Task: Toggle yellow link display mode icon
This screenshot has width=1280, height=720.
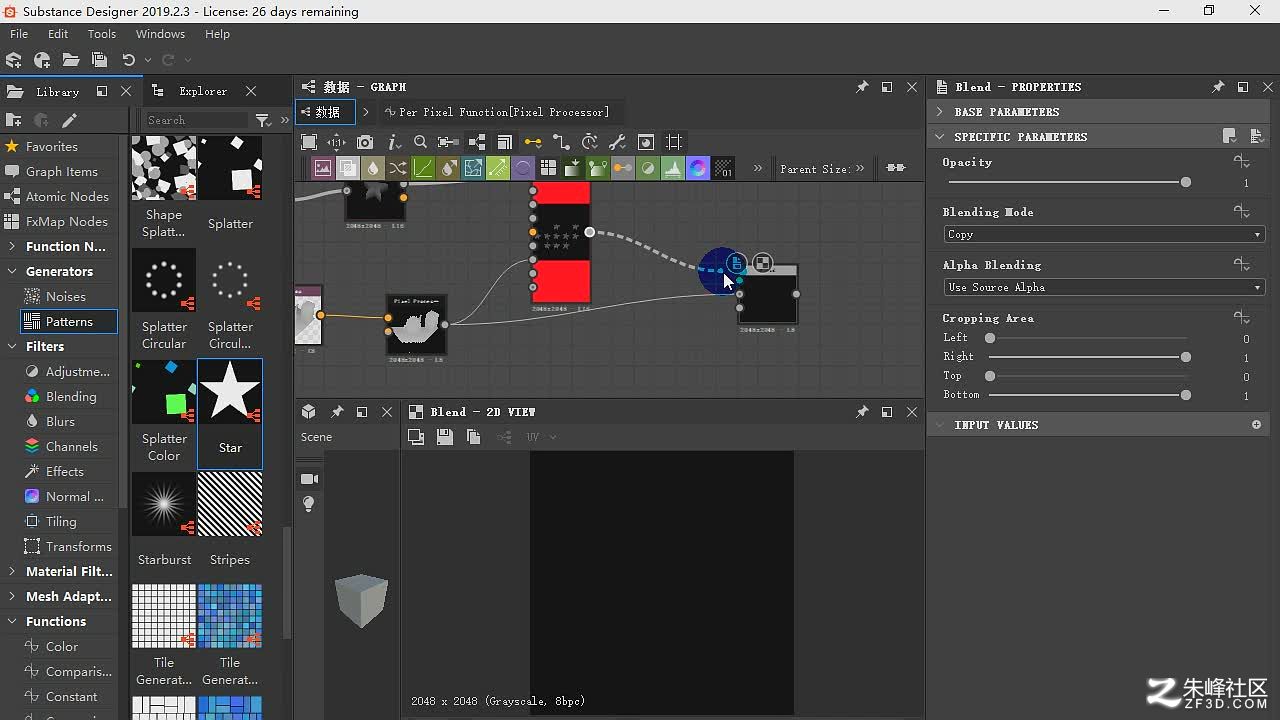Action: pyautogui.click(x=533, y=142)
